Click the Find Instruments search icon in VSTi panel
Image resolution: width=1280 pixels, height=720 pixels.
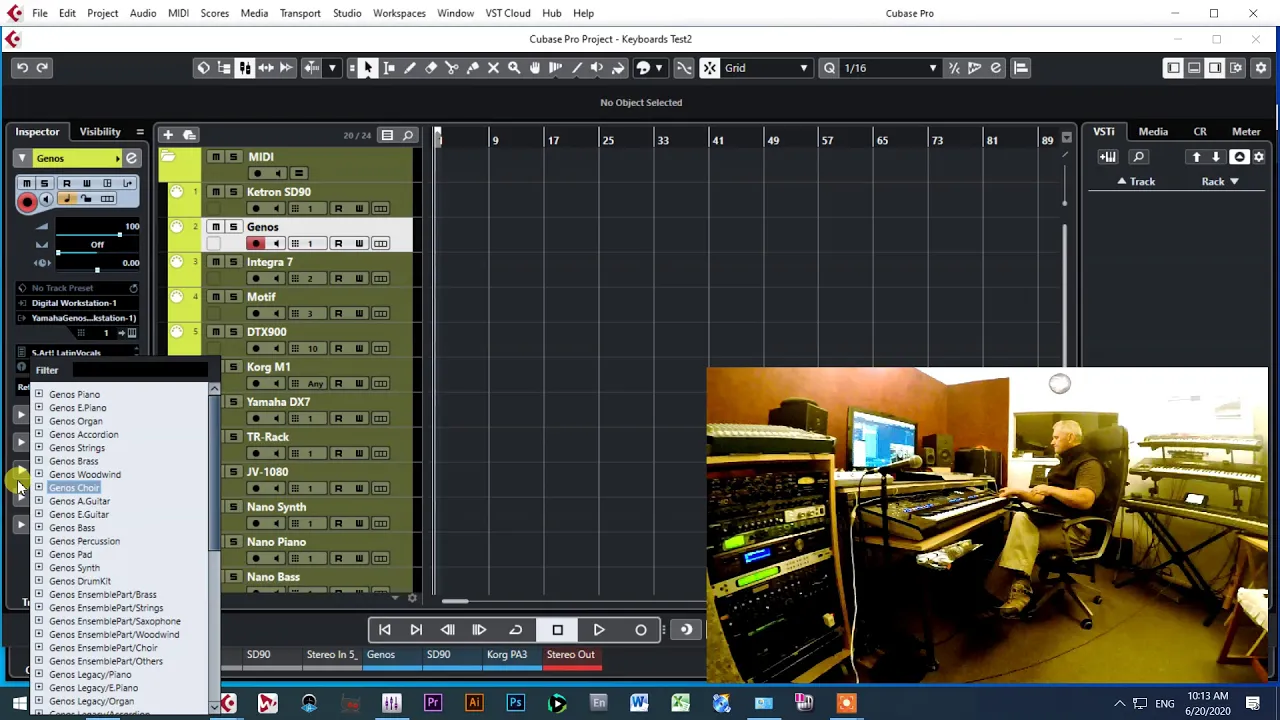pos(1138,157)
